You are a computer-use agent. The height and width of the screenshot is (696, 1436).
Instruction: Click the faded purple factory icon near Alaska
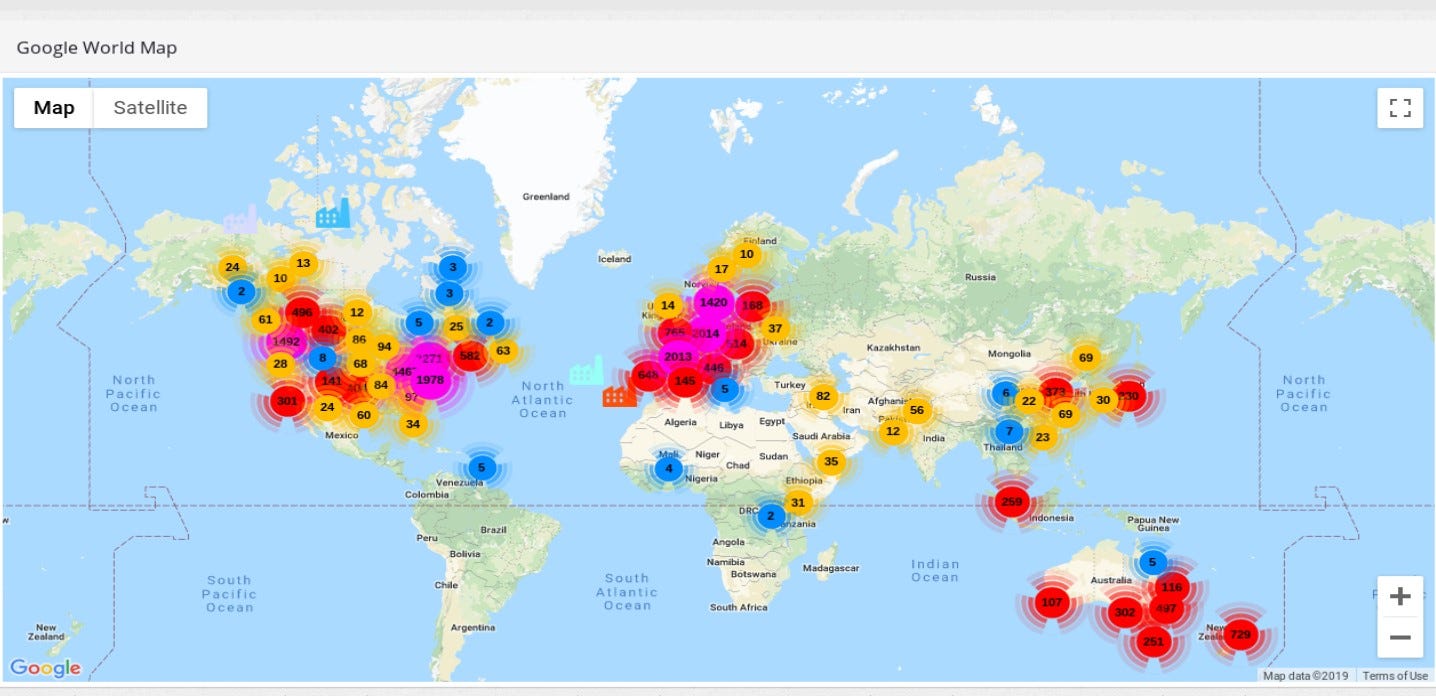(241, 219)
